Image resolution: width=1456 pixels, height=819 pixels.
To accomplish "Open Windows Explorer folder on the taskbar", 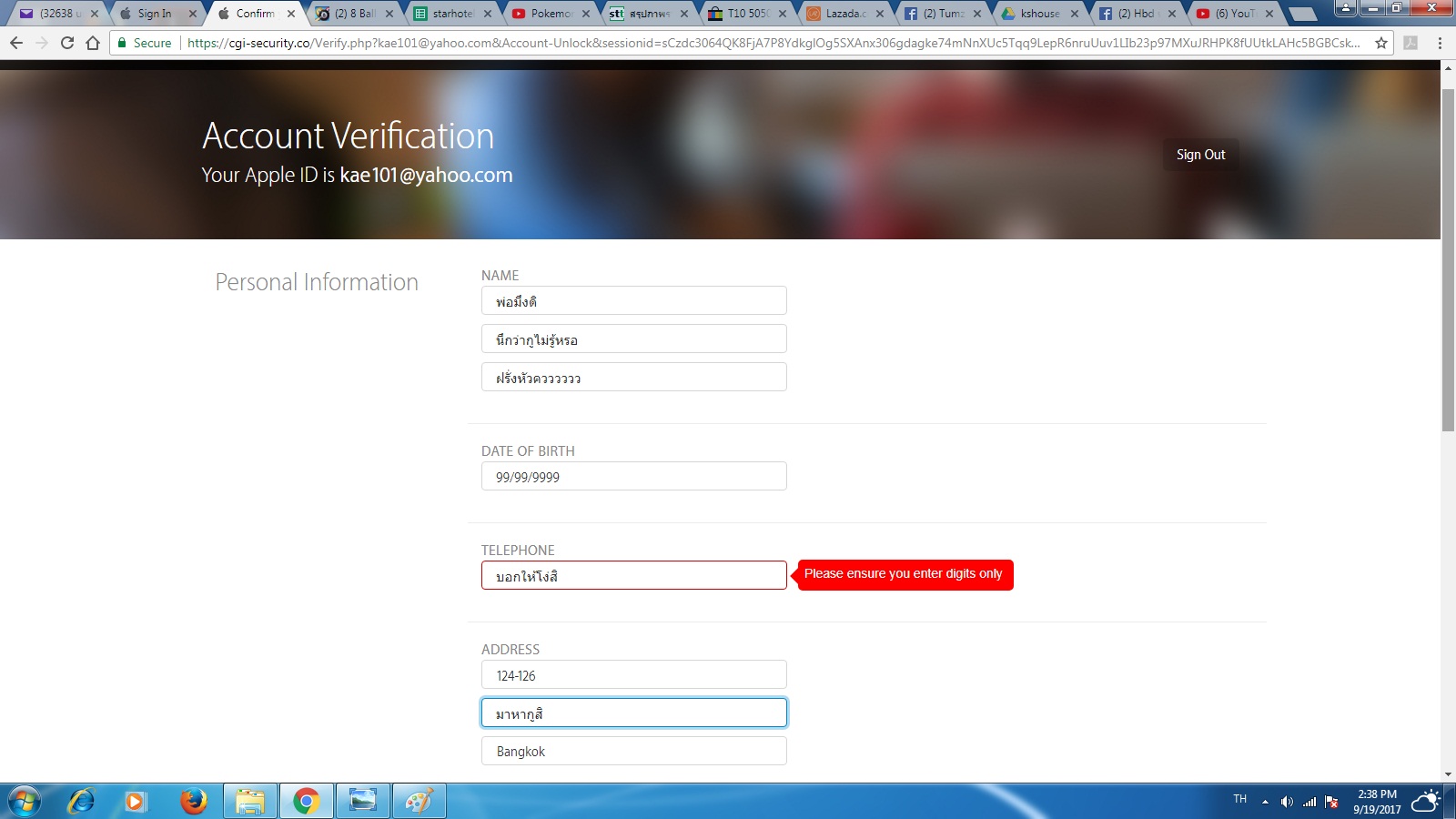I will [x=249, y=801].
